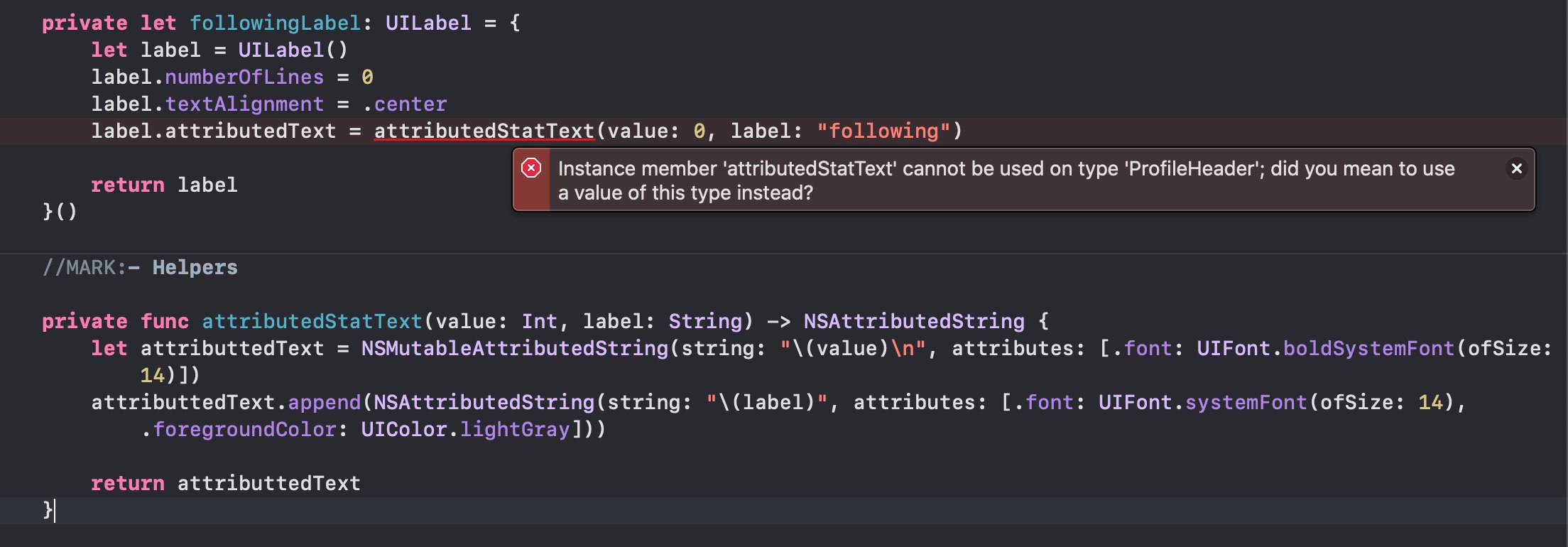The width and height of the screenshot is (1568, 547).
Task: Click the NSAttributedString return type
Action: coord(913,322)
